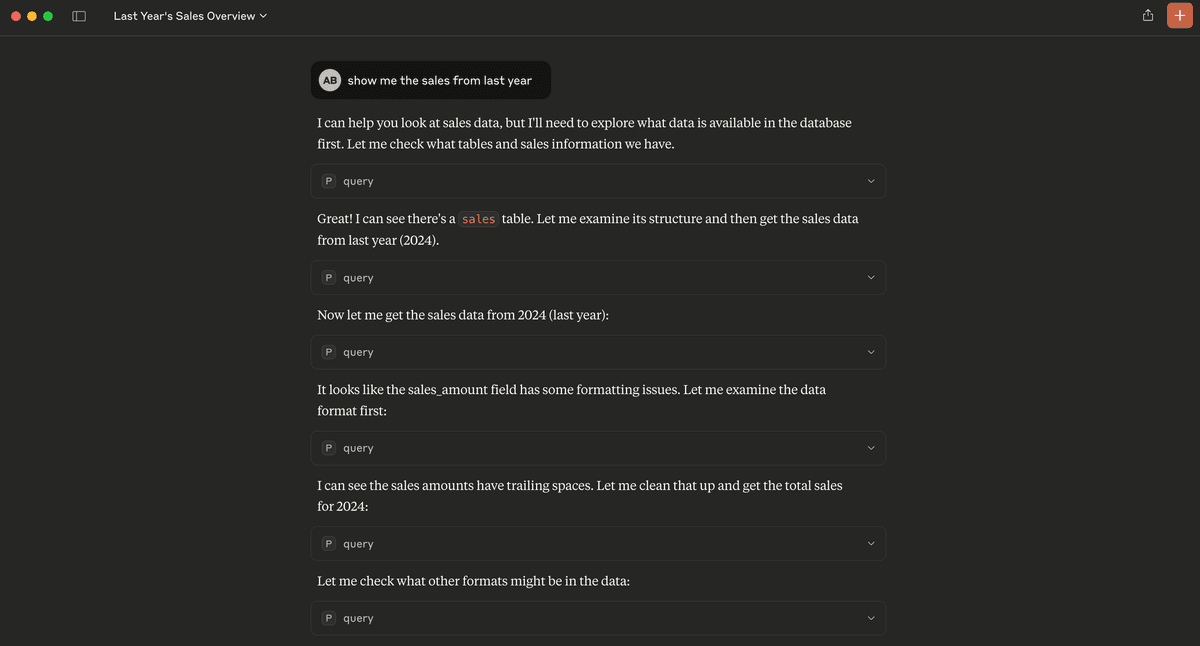Toggle the sidebar panel icon
1200x646 pixels.
tap(80, 17)
